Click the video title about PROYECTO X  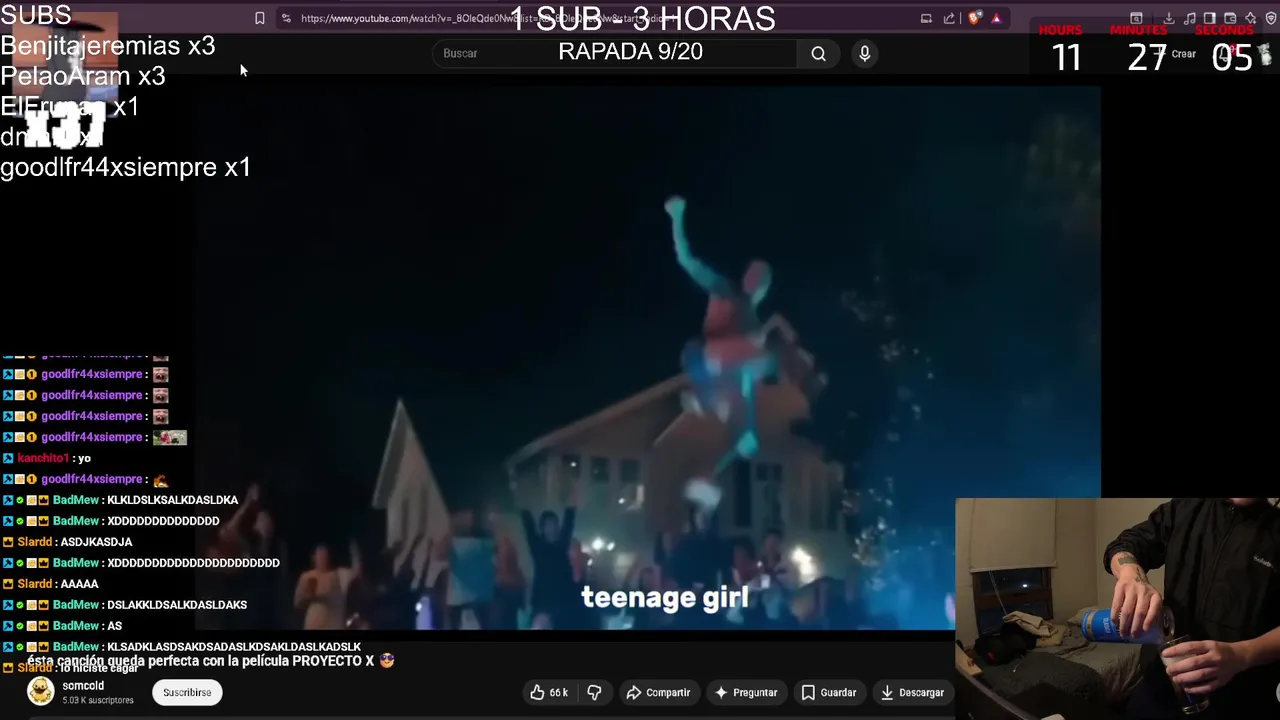tap(211, 661)
